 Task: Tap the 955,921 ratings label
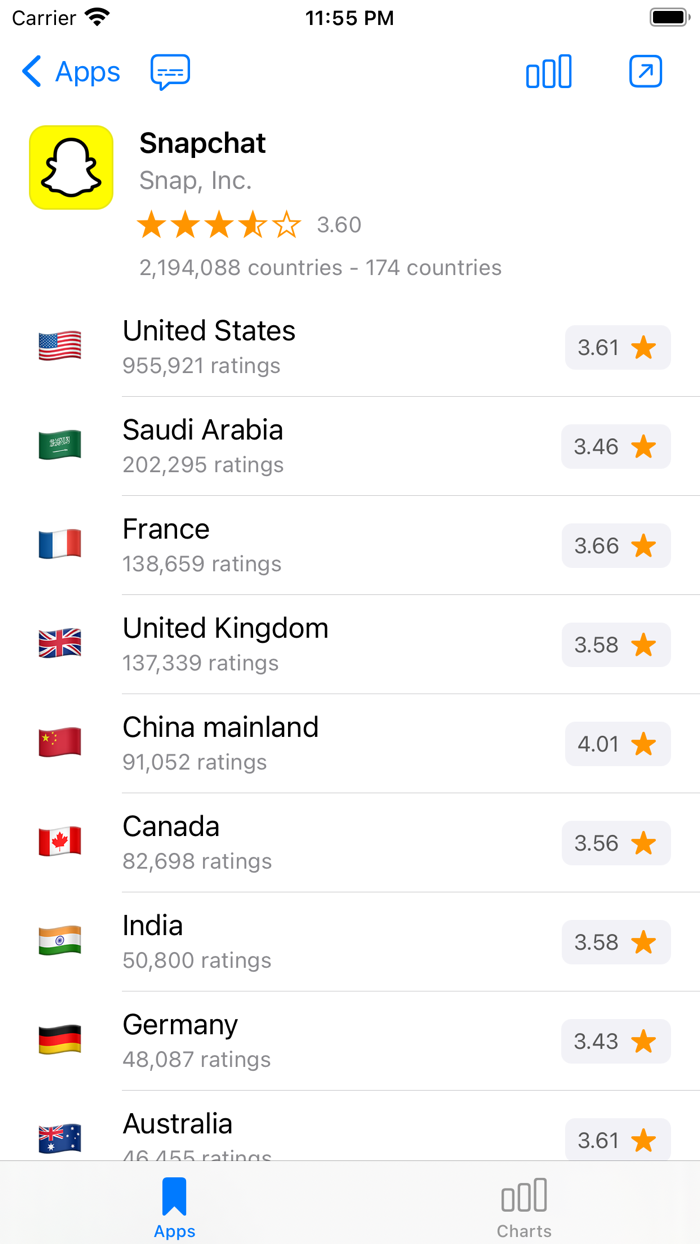click(202, 366)
